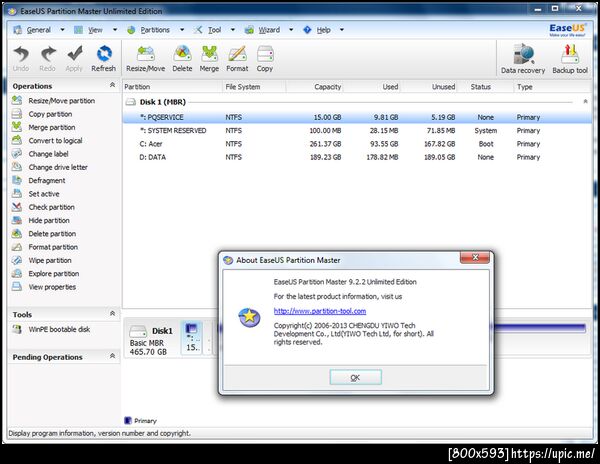Sort by the Type column header
The width and height of the screenshot is (600, 464).
[553, 87]
